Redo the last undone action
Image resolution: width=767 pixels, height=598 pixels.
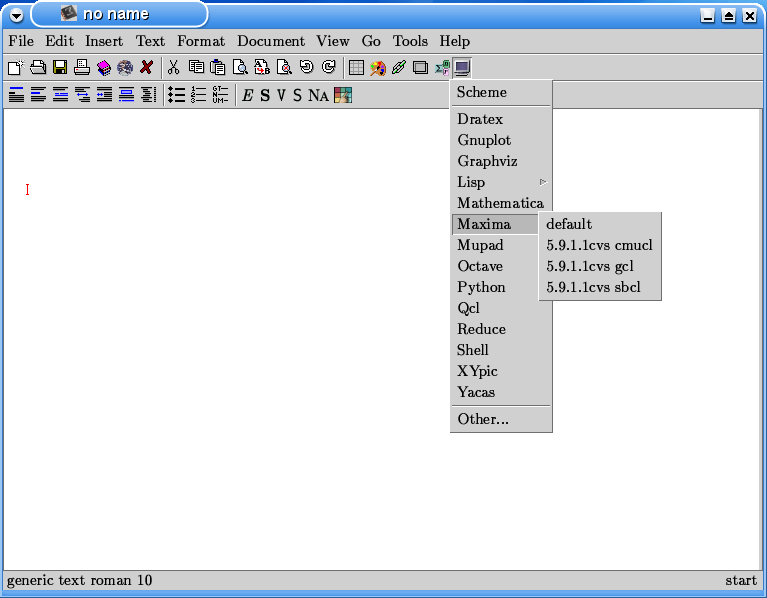328,67
